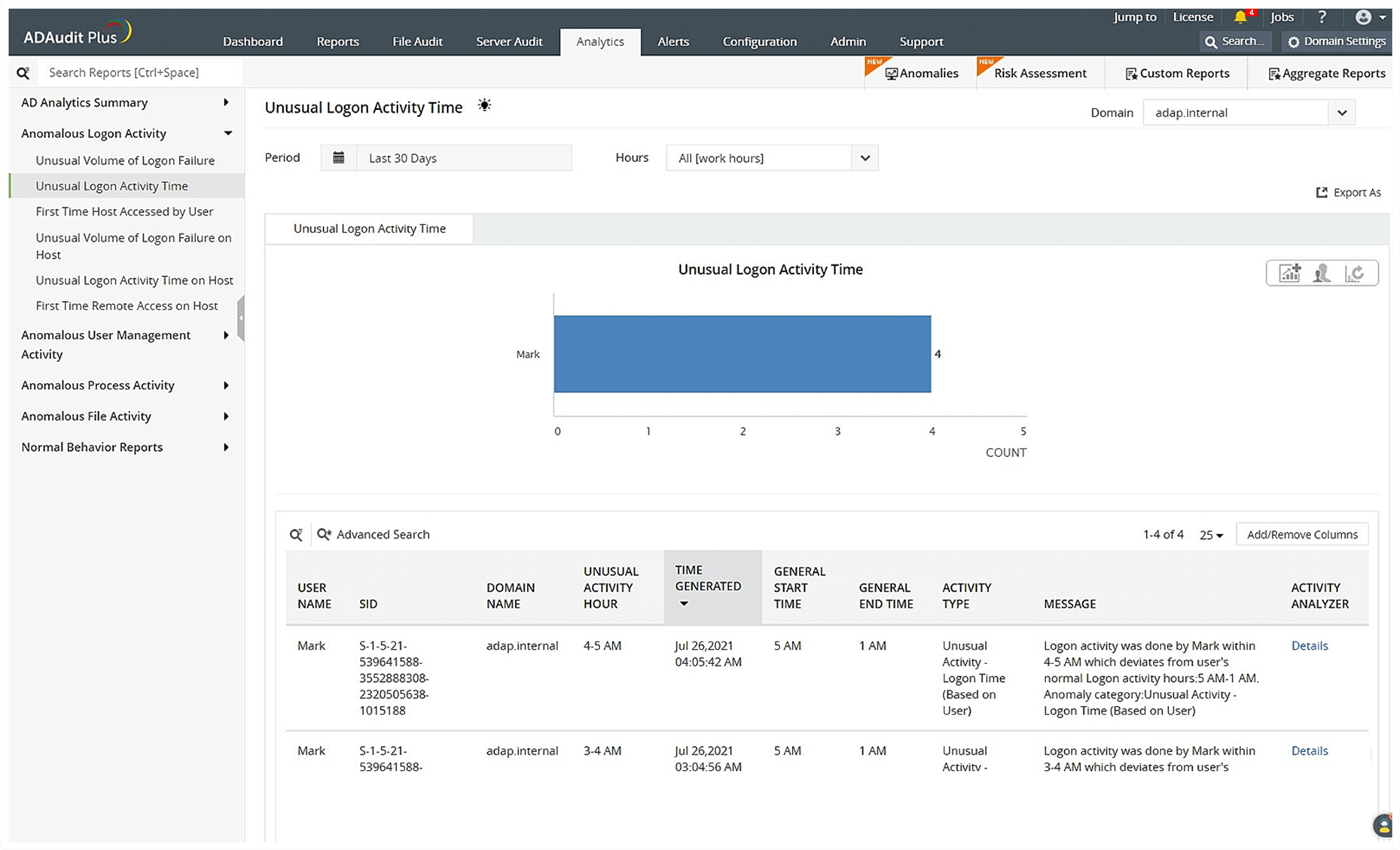Click the help question mark icon
Screen dimensions: 1400x850
pyautogui.click(x=1322, y=17)
